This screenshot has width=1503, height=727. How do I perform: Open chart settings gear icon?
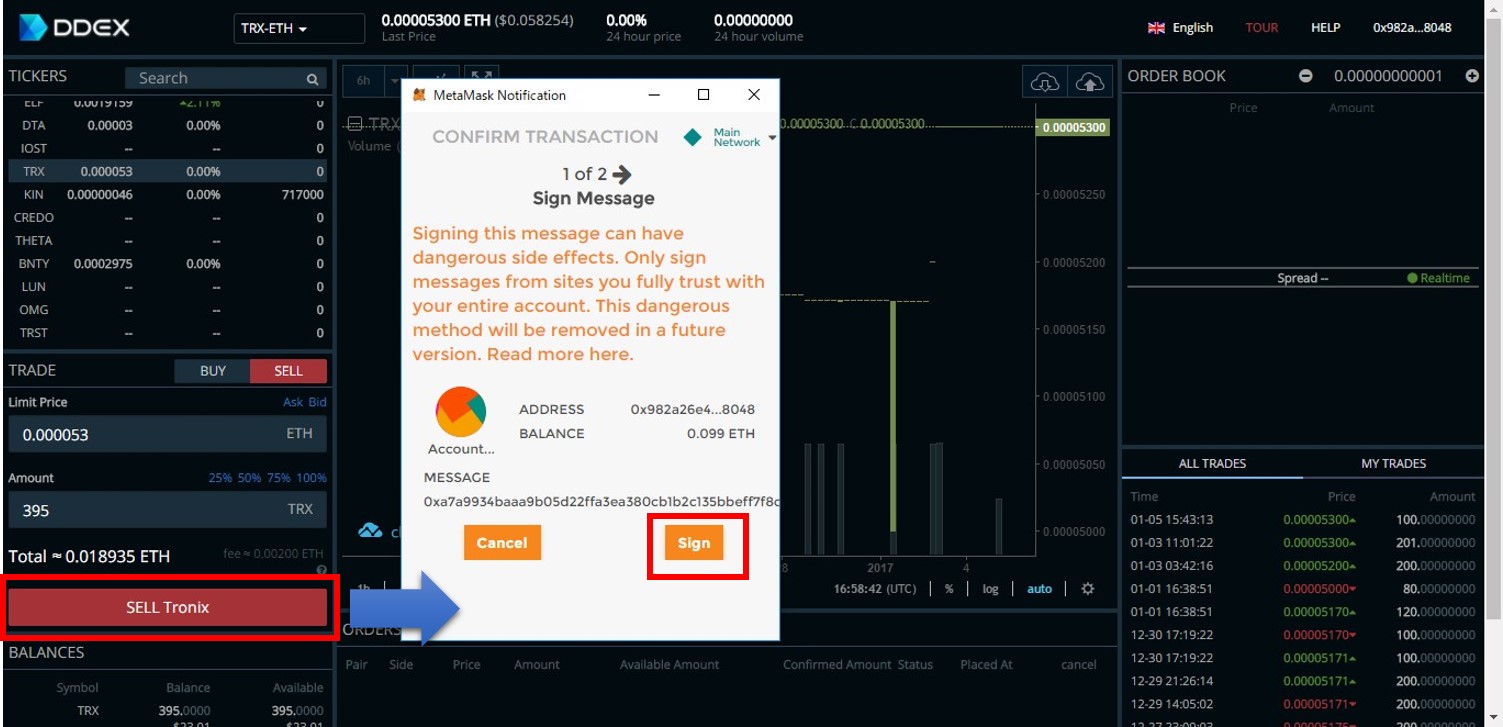click(x=1088, y=589)
